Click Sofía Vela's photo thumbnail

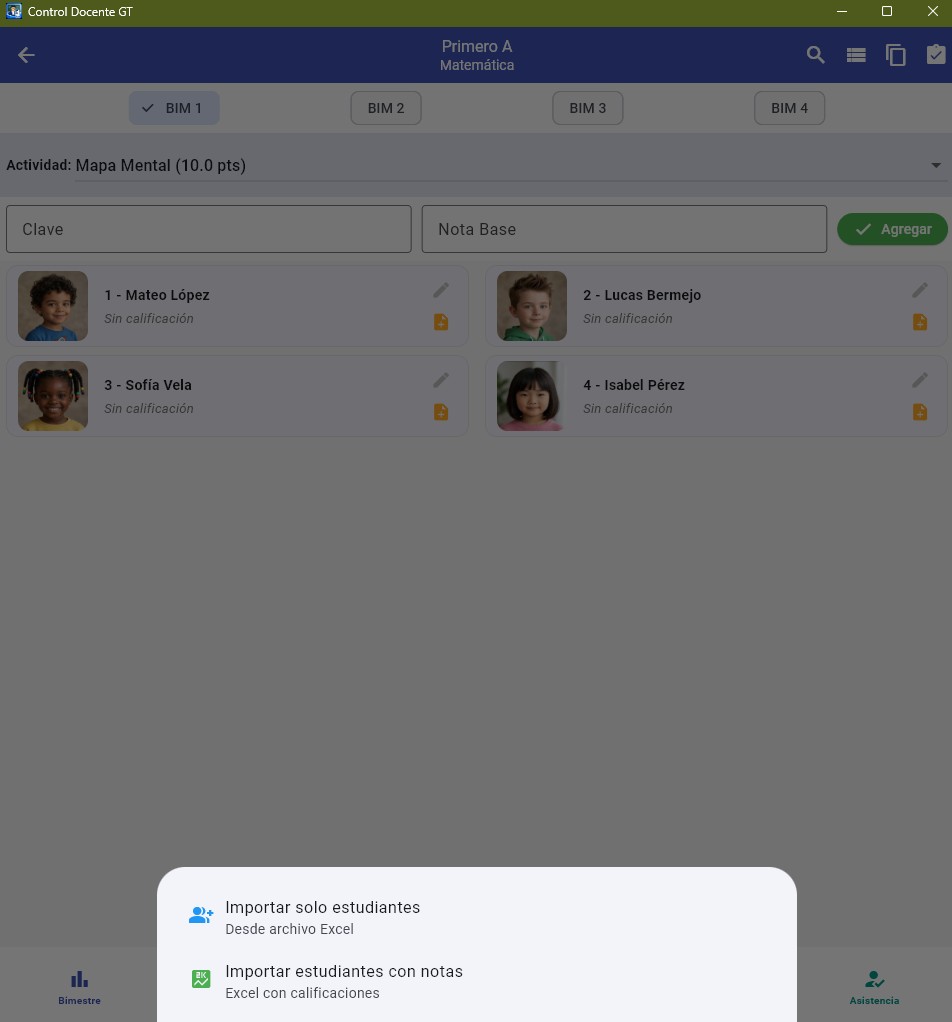point(53,396)
